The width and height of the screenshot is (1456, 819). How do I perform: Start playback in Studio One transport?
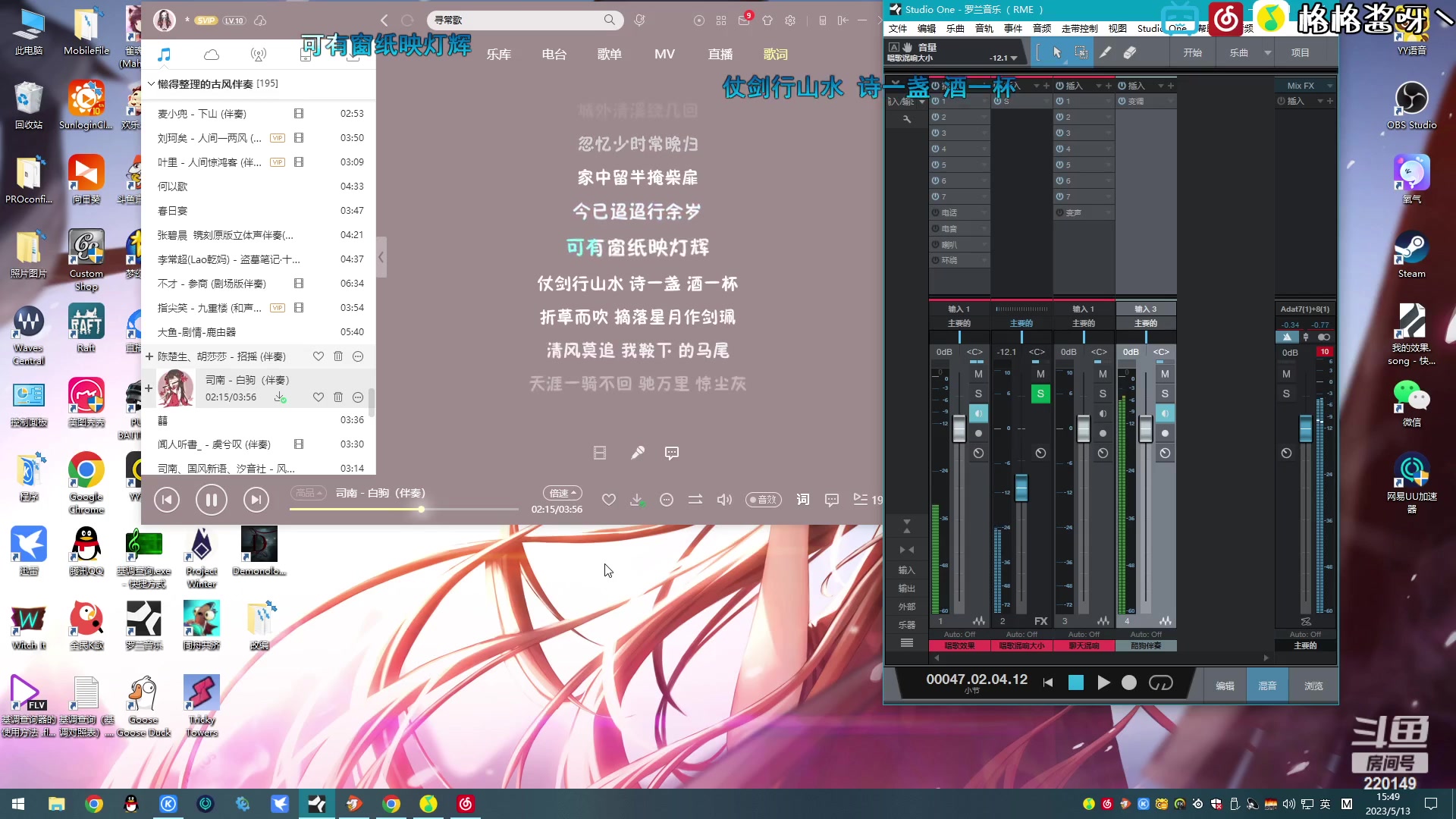click(x=1103, y=682)
